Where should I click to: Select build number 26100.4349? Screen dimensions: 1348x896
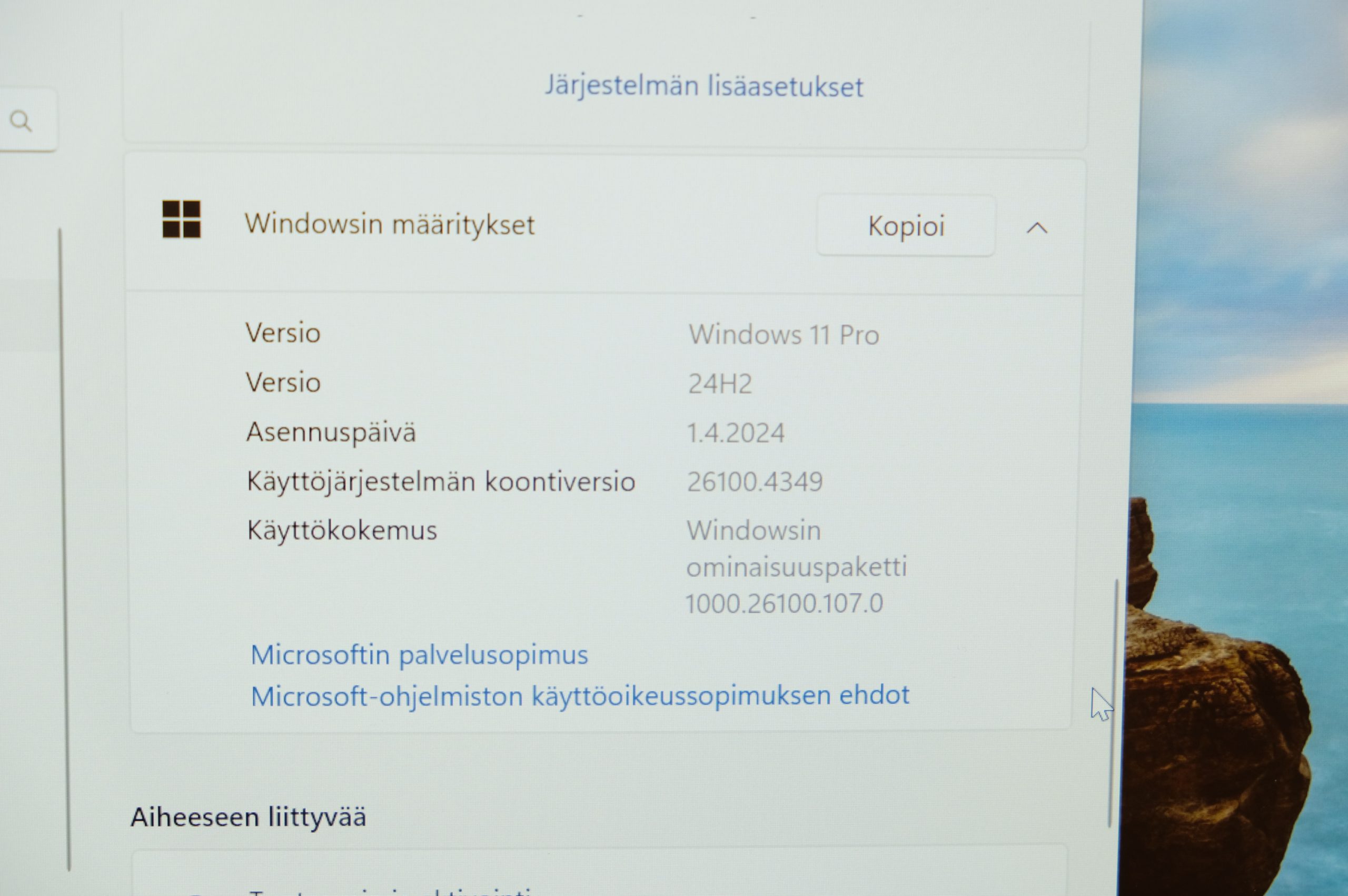coord(754,482)
